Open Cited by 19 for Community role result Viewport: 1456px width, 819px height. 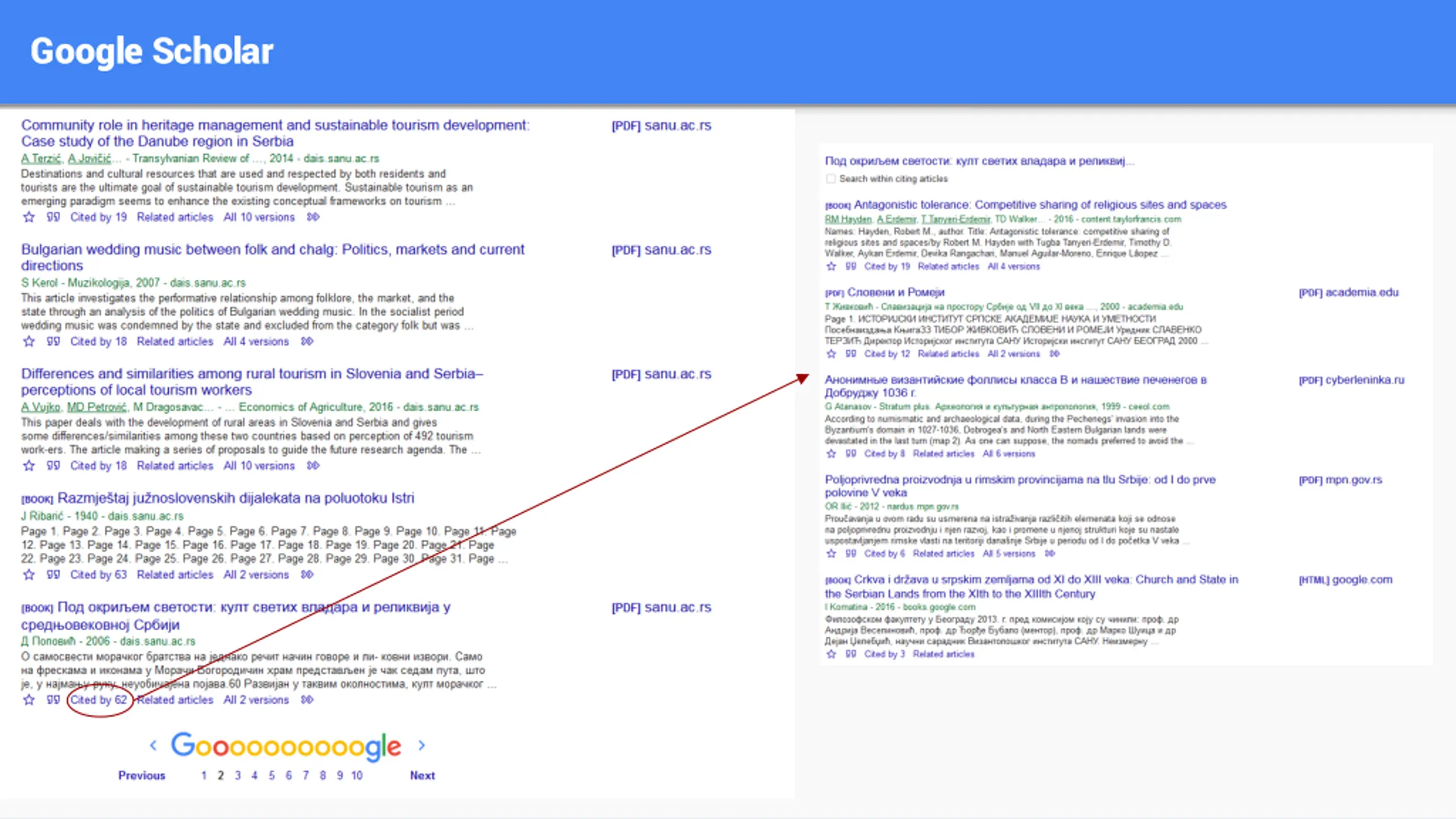point(98,217)
